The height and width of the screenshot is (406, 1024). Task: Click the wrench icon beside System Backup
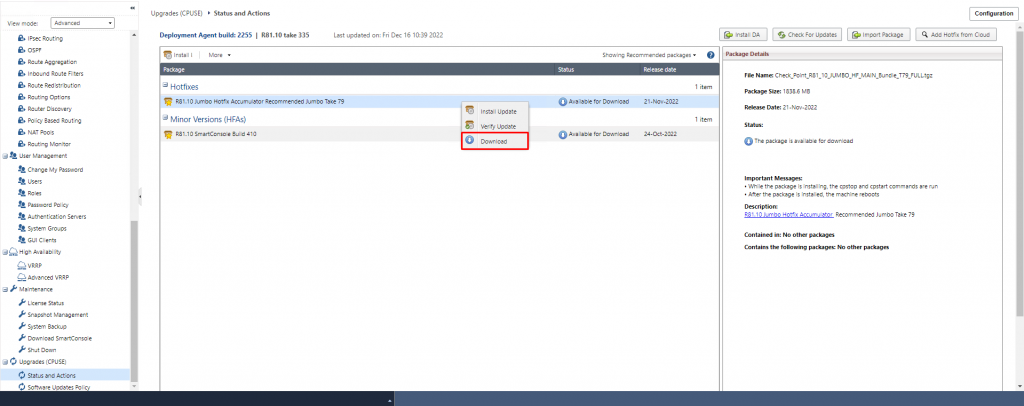point(21,326)
